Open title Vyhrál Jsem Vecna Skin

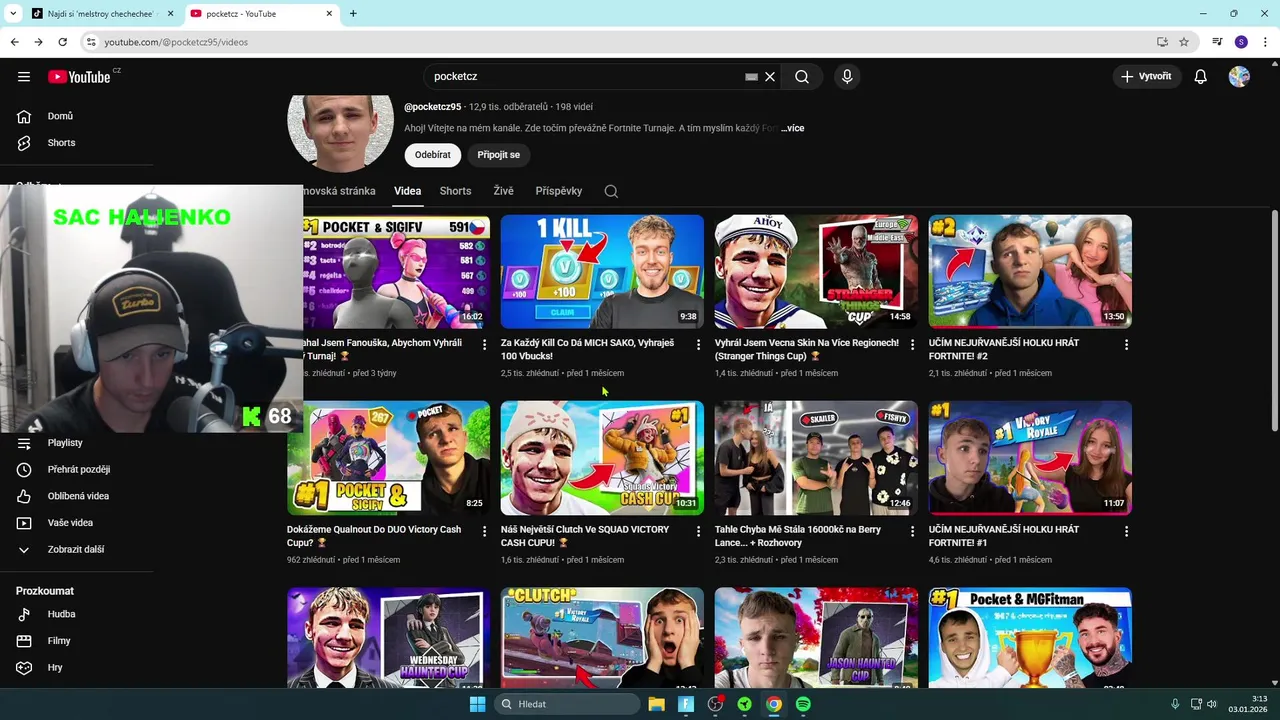point(807,349)
